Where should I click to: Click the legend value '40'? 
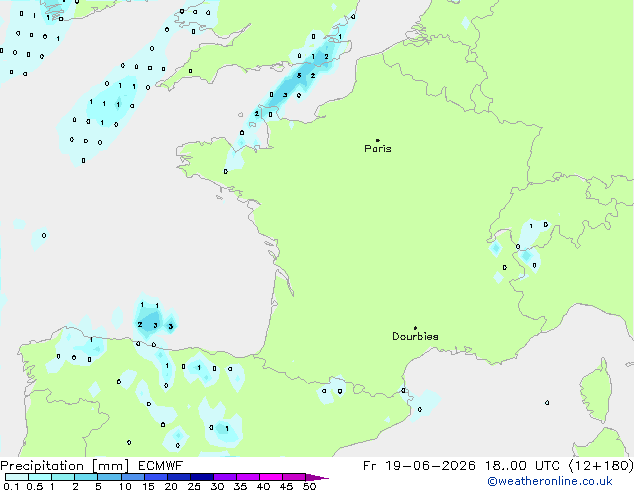(263, 486)
